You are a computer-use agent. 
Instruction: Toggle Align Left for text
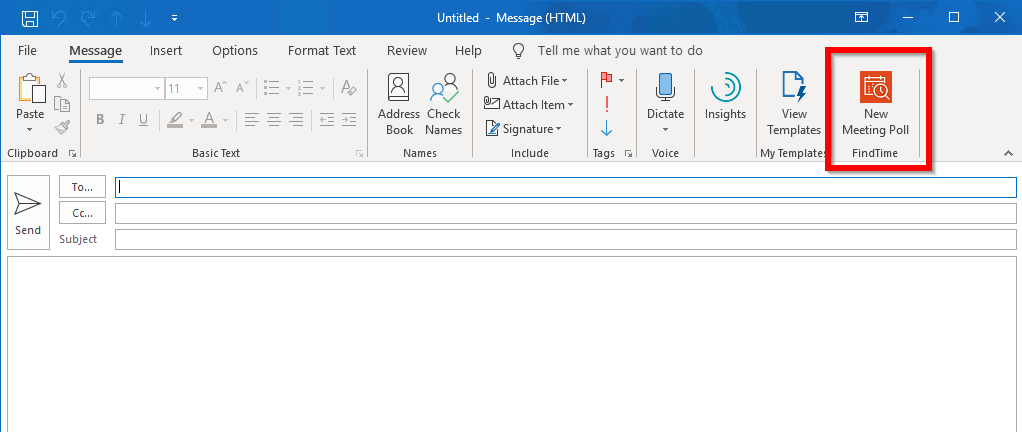click(x=252, y=119)
